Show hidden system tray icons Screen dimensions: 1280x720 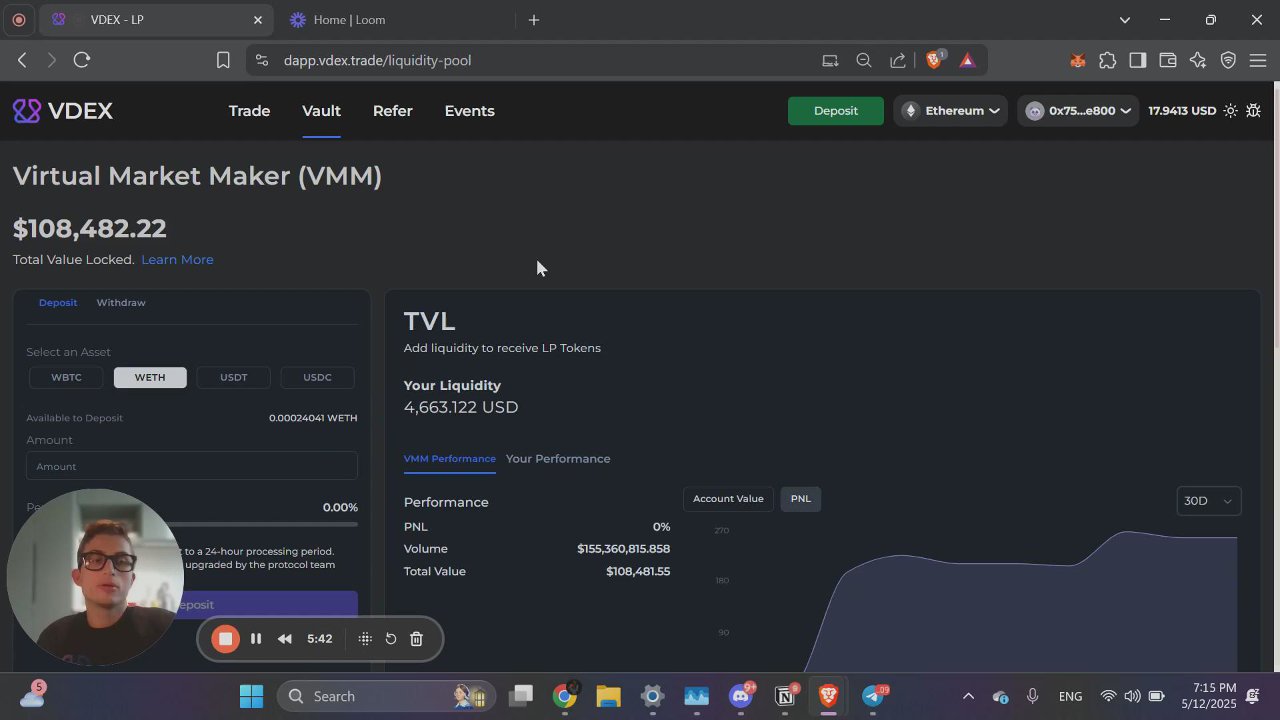pyautogui.click(x=967, y=696)
